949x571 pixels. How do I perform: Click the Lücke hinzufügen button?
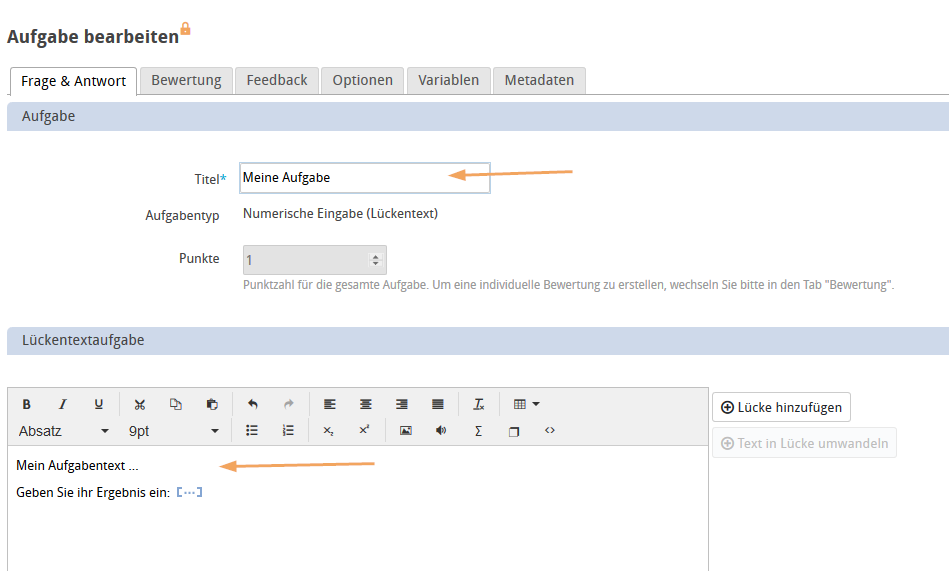pyautogui.click(x=781, y=407)
